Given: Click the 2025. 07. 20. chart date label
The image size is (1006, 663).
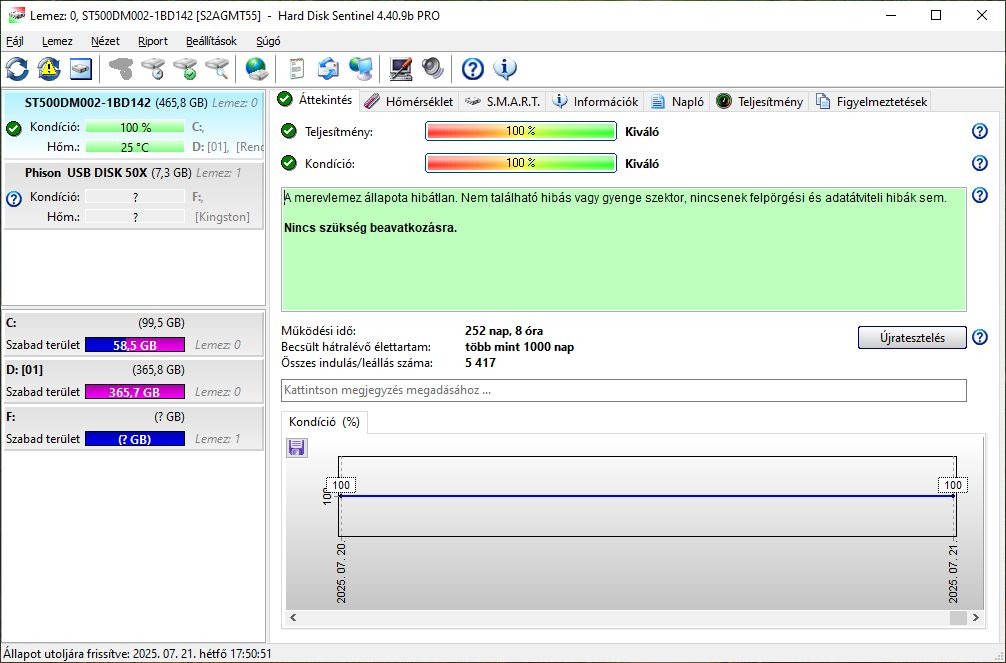Looking at the screenshot, I should [341, 573].
